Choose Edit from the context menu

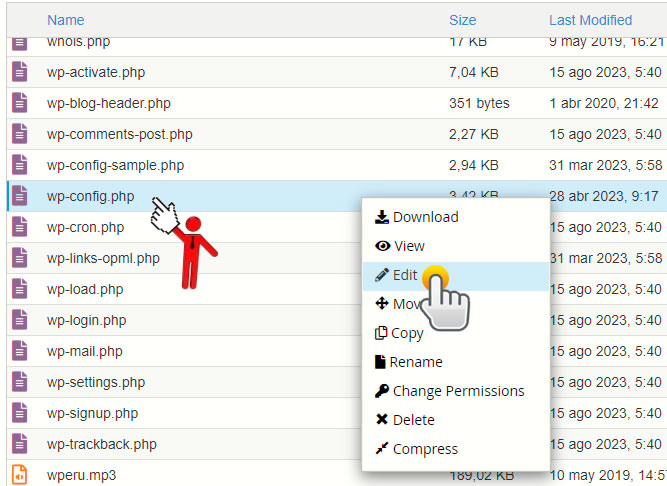tap(404, 275)
